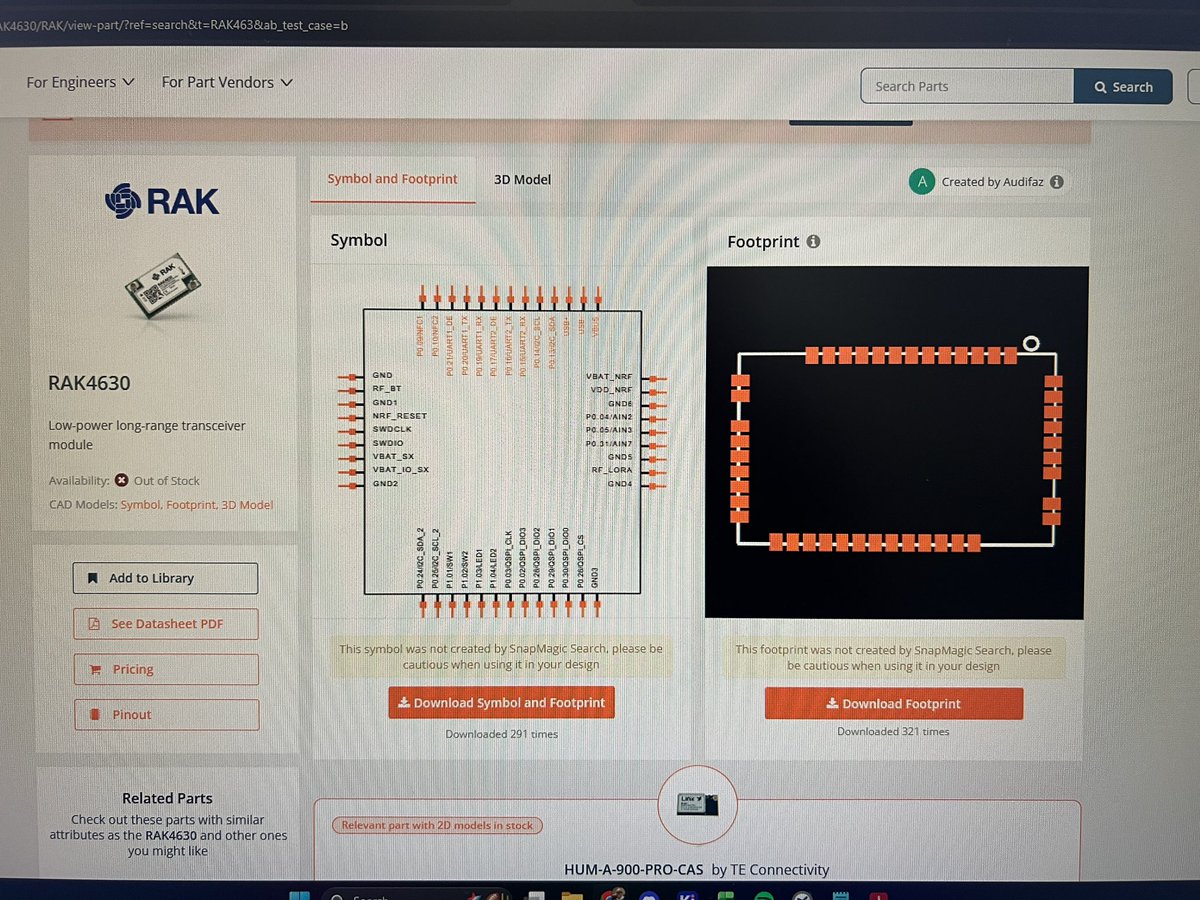Click the Add to Library button

click(165, 578)
